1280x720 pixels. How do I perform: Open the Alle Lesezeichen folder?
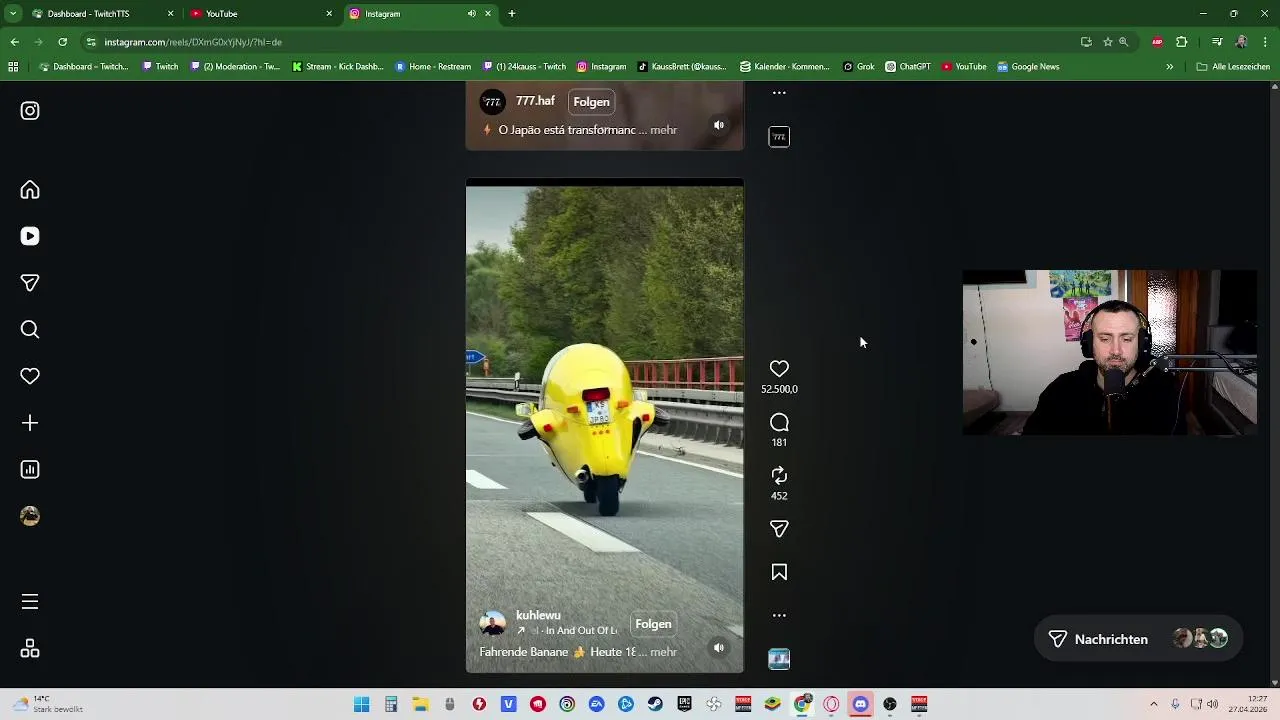[1233, 67]
